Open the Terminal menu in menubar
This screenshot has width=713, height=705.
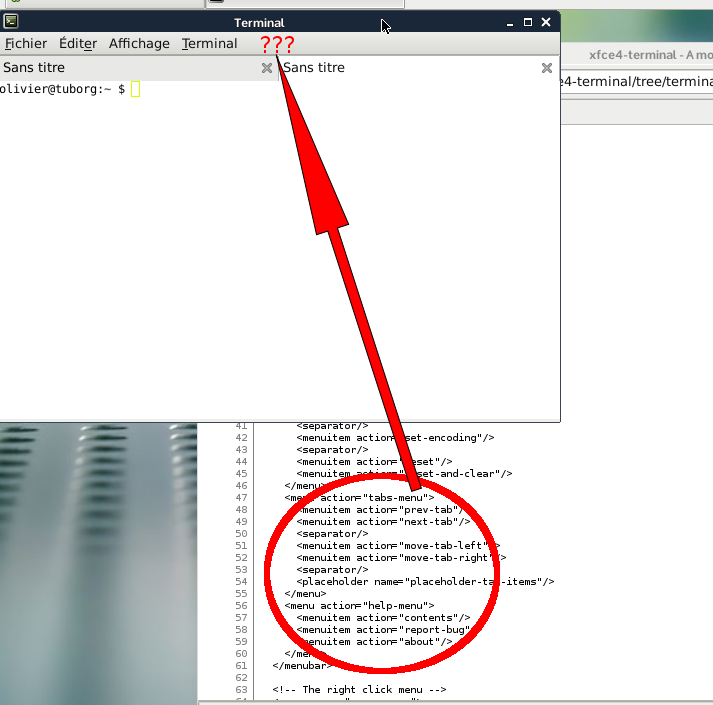(x=210, y=43)
